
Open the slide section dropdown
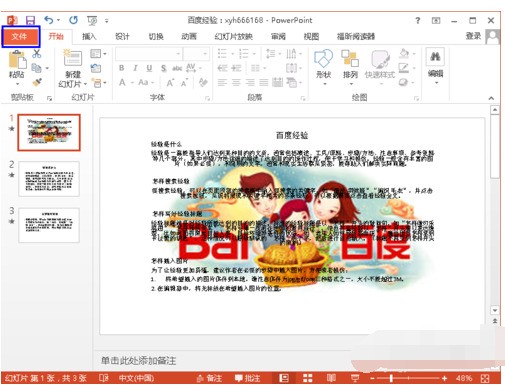click(99, 82)
